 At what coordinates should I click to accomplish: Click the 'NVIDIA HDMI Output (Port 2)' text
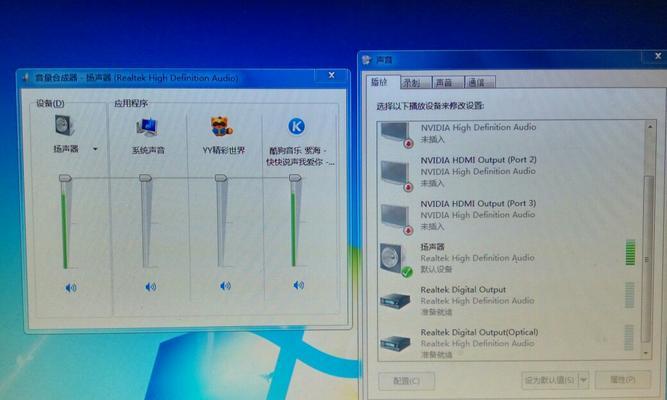click(479, 160)
